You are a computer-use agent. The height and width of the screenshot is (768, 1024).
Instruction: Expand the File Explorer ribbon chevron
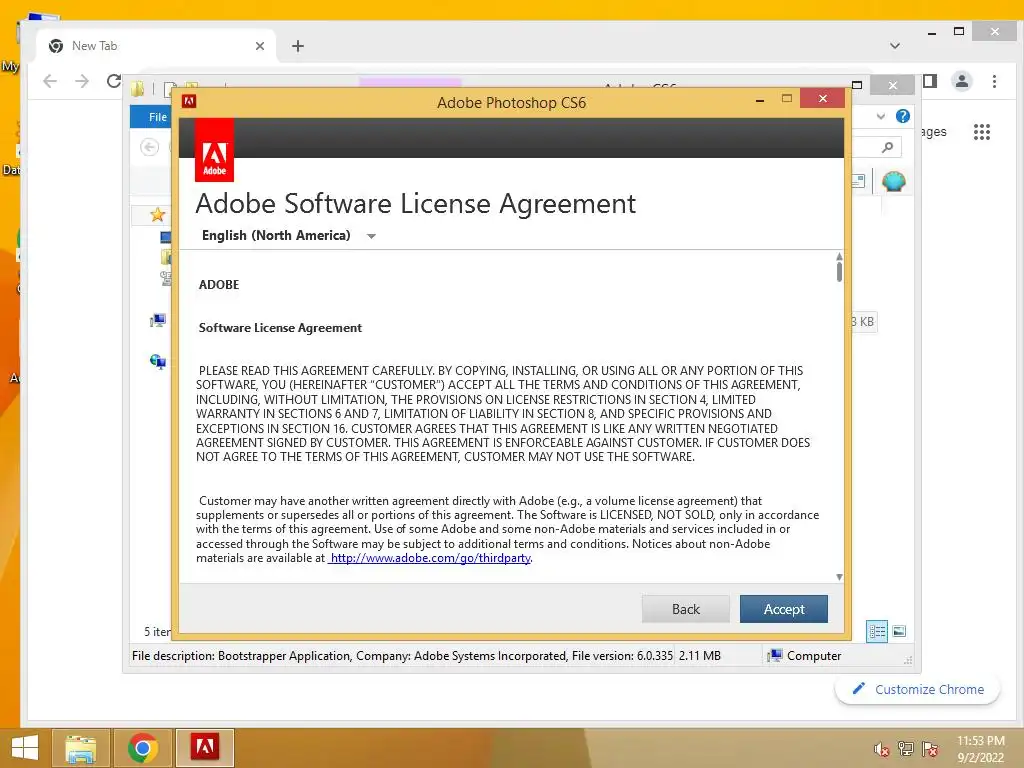pos(881,116)
